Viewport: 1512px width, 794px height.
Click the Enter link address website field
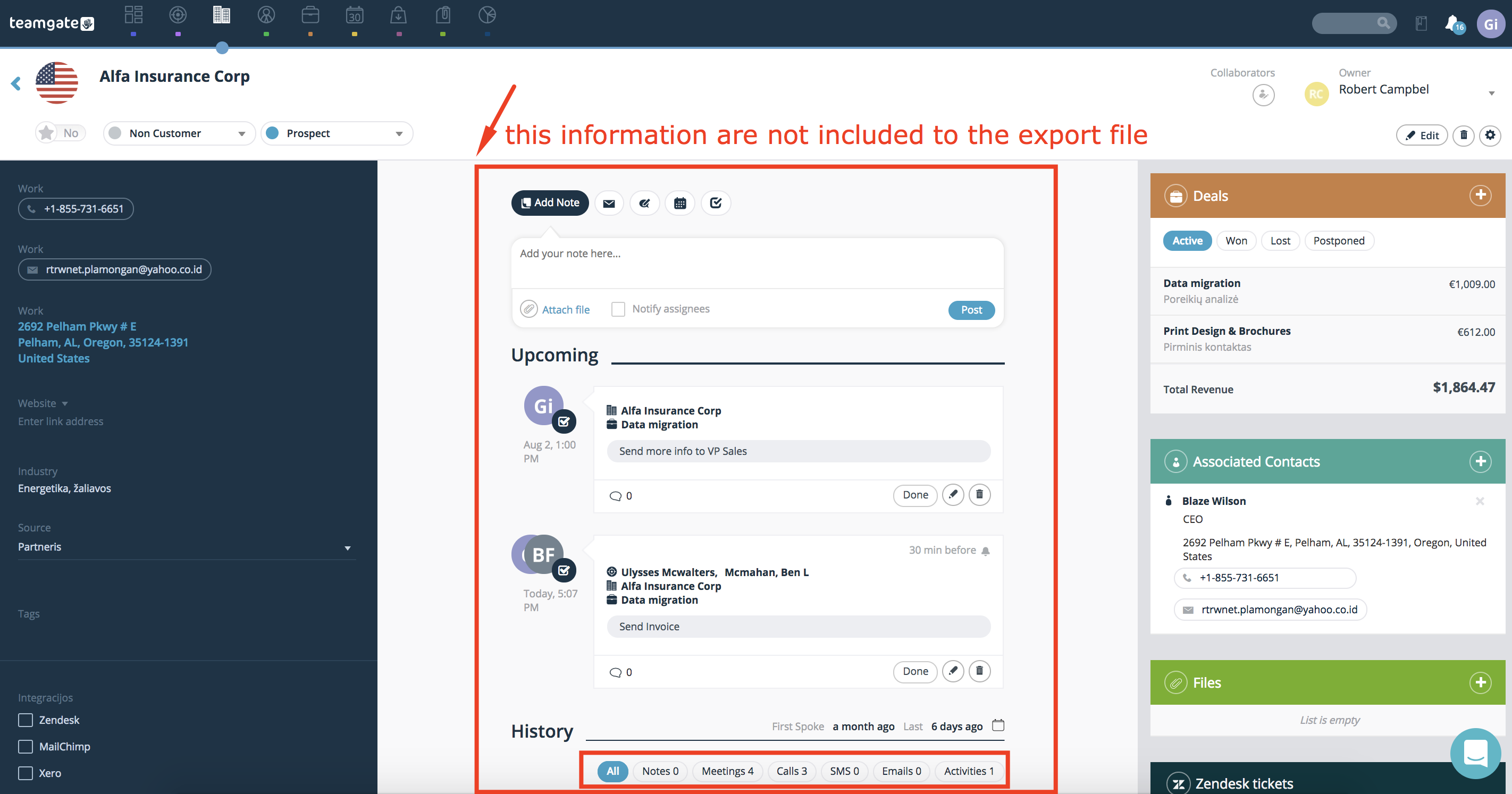point(61,421)
